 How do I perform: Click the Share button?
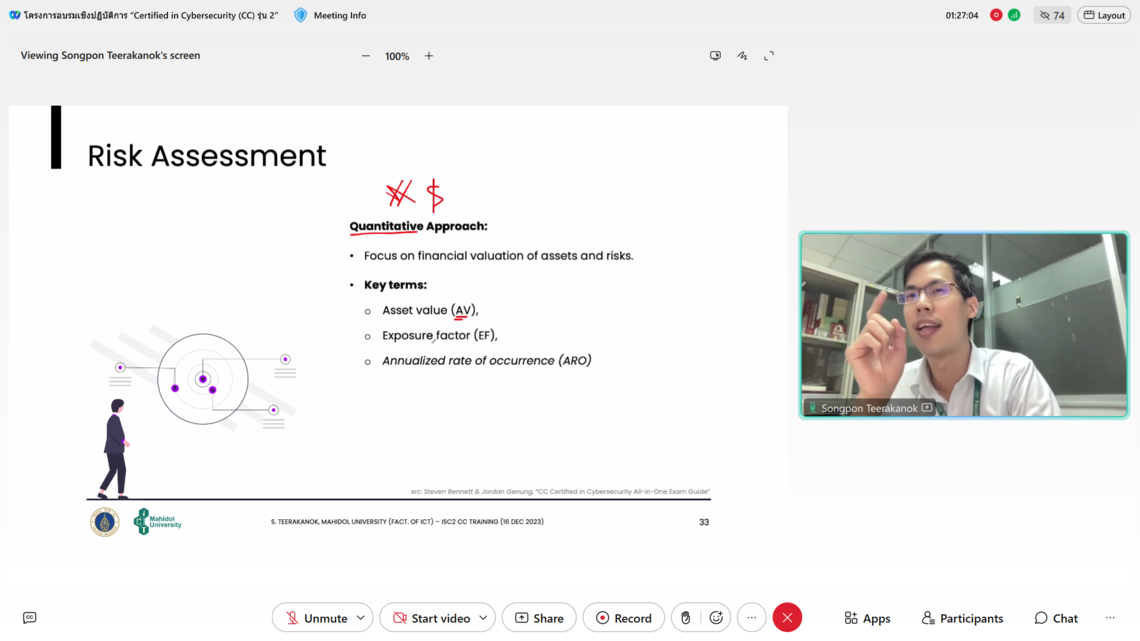[539, 618]
